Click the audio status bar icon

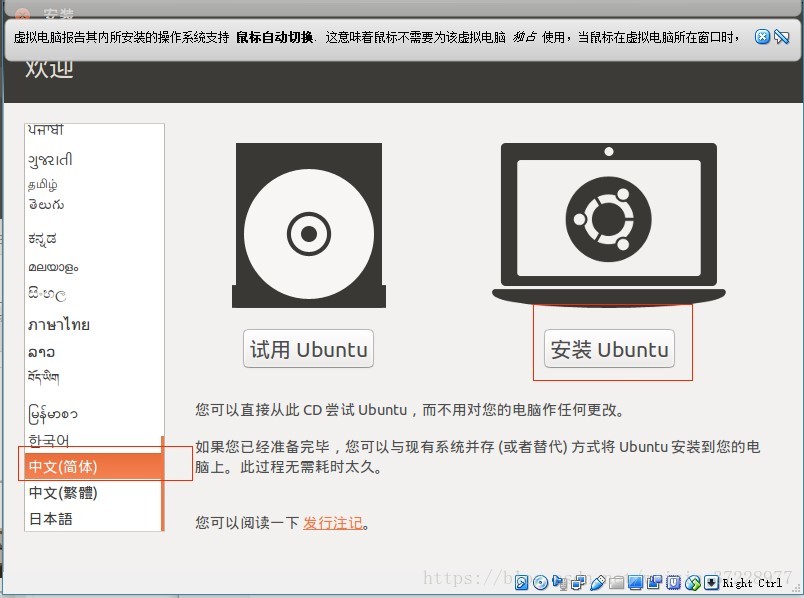[559, 582]
